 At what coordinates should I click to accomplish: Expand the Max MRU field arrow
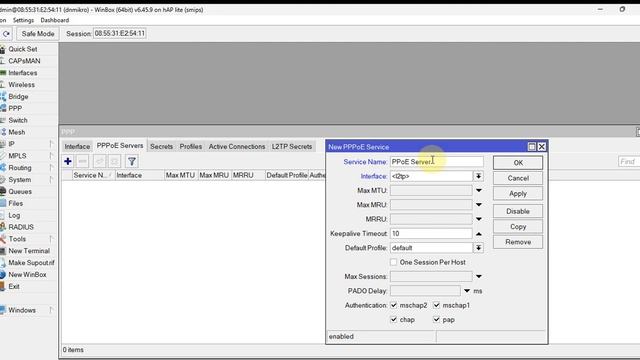[x=479, y=204]
